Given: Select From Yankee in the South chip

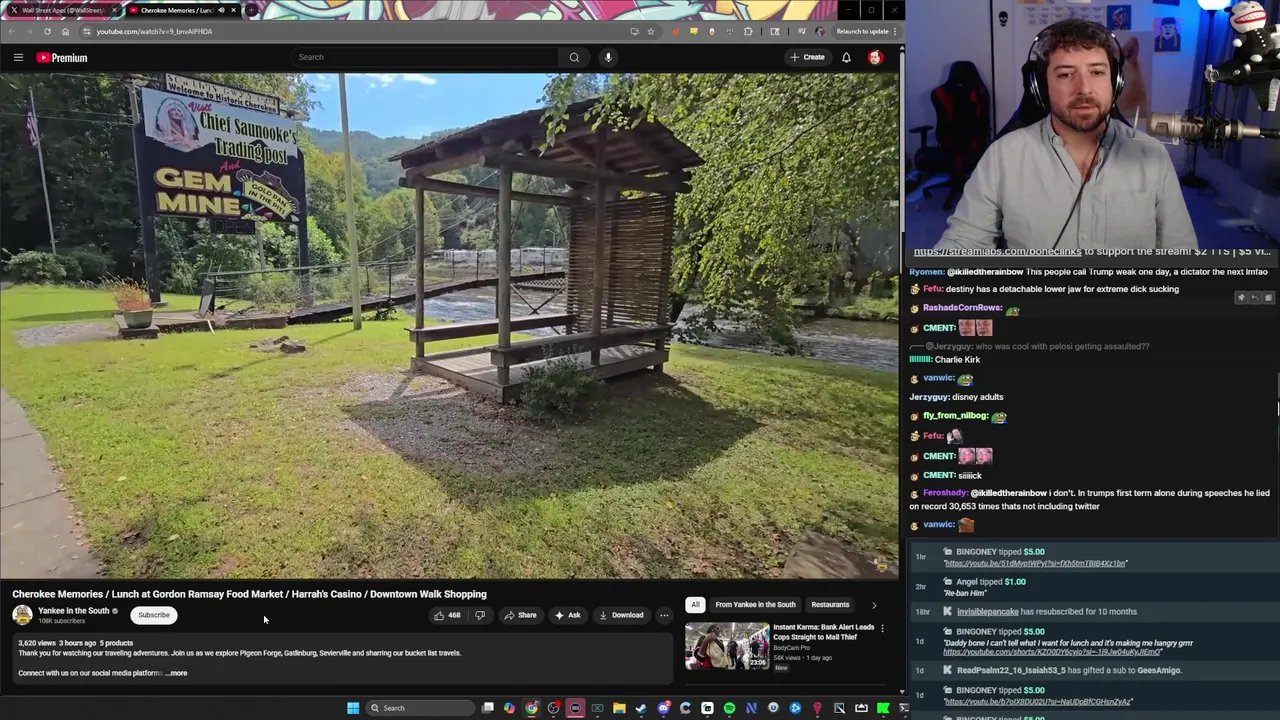Looking at the screenshot, I should click(x=755, y=604).
